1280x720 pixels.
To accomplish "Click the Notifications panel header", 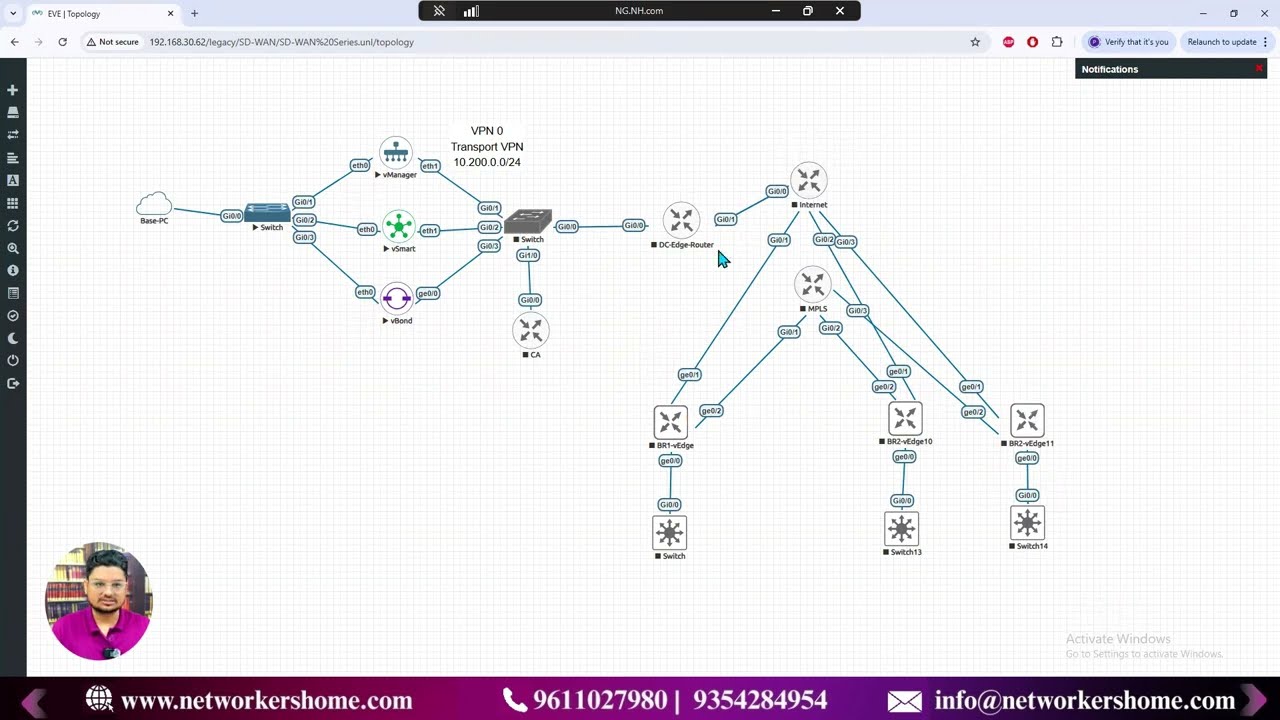I will (x=1171, y=69).
